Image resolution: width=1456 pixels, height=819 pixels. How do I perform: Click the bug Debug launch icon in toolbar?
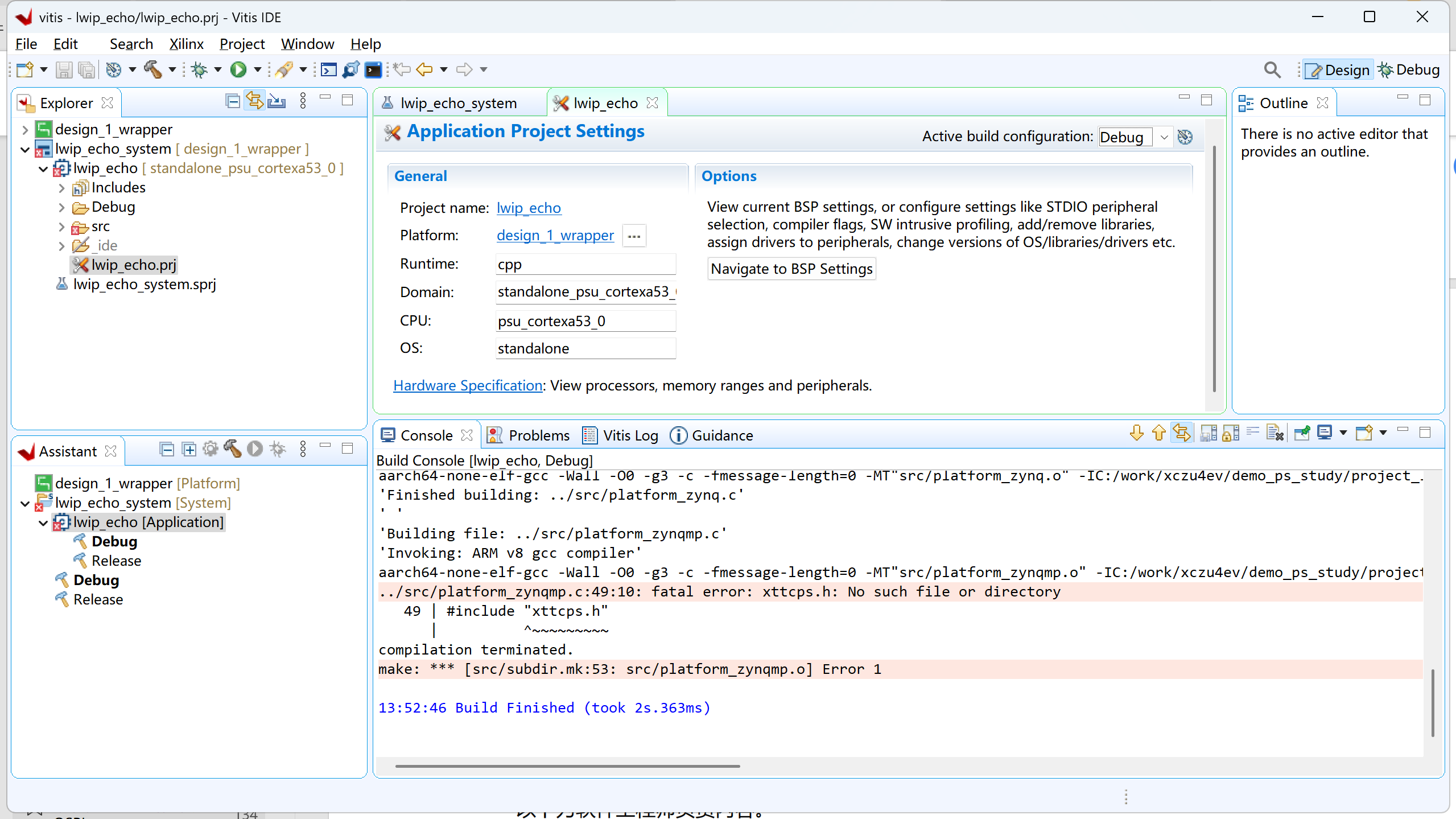coord(199,69)
